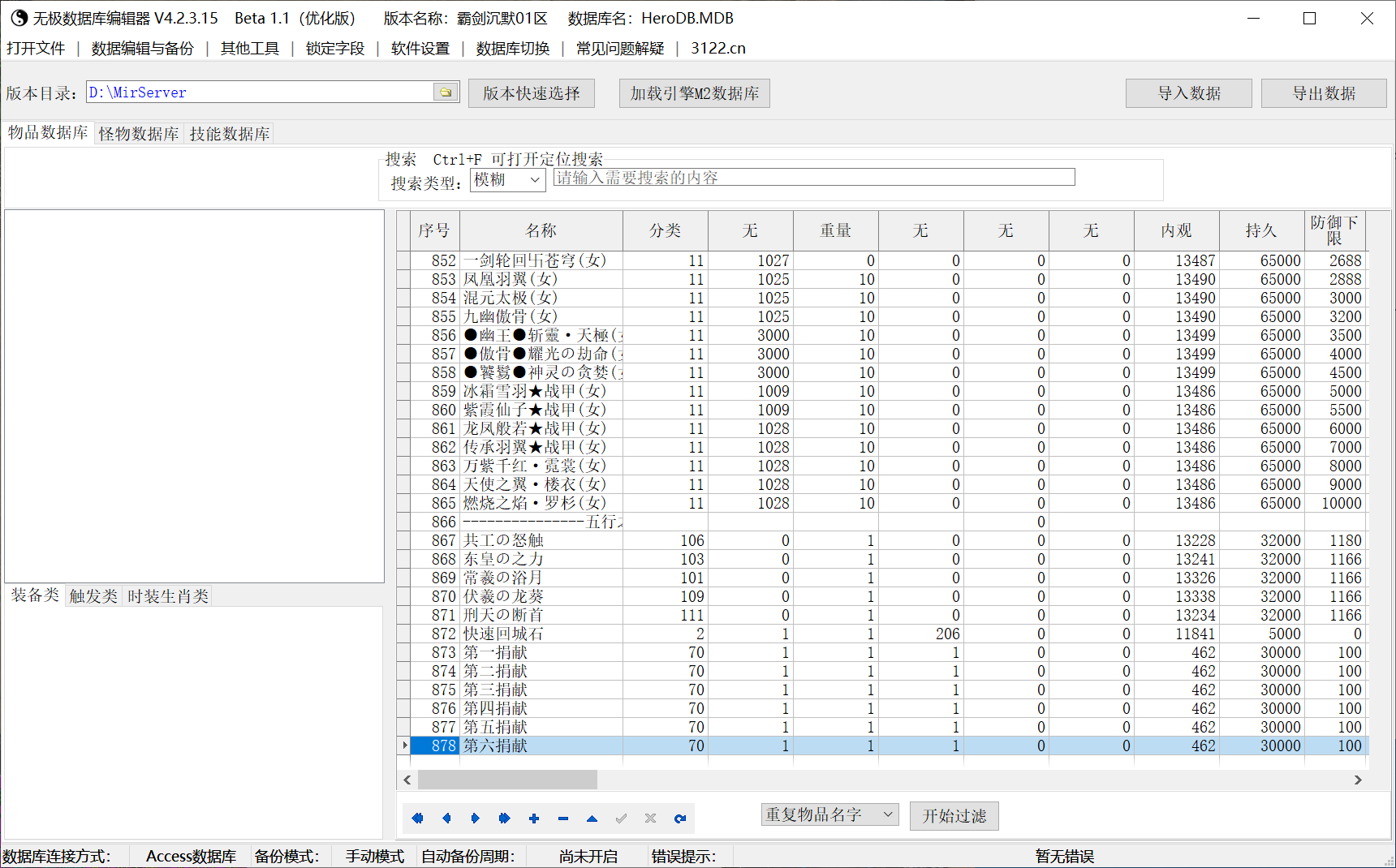This screenshot has height=868, width=1396.
Task: Open 常见问题解疑 menu
Action: coord(620,49)
